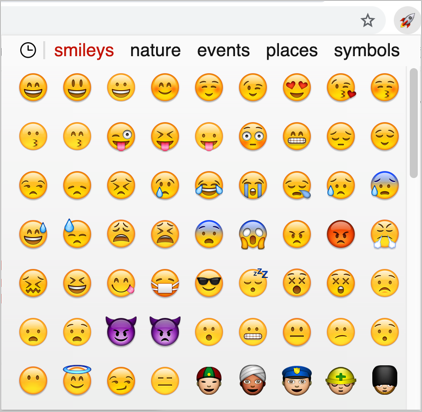This screenshot has height=412, width=422.
Task: Pick the smiley with halo emoji
Action: coord(77,379)
